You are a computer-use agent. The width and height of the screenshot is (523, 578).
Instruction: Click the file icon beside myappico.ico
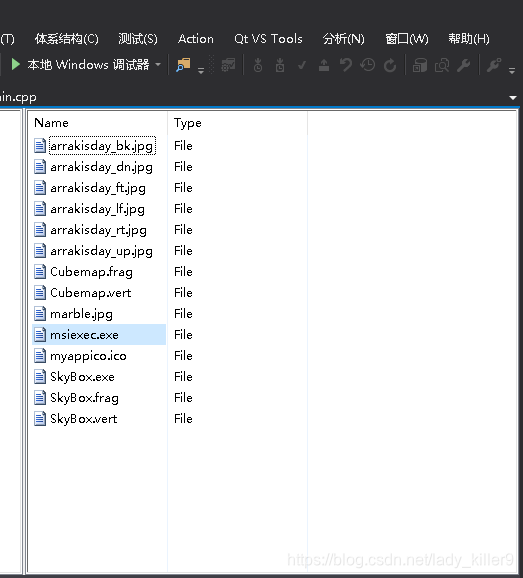coord(40,356)
